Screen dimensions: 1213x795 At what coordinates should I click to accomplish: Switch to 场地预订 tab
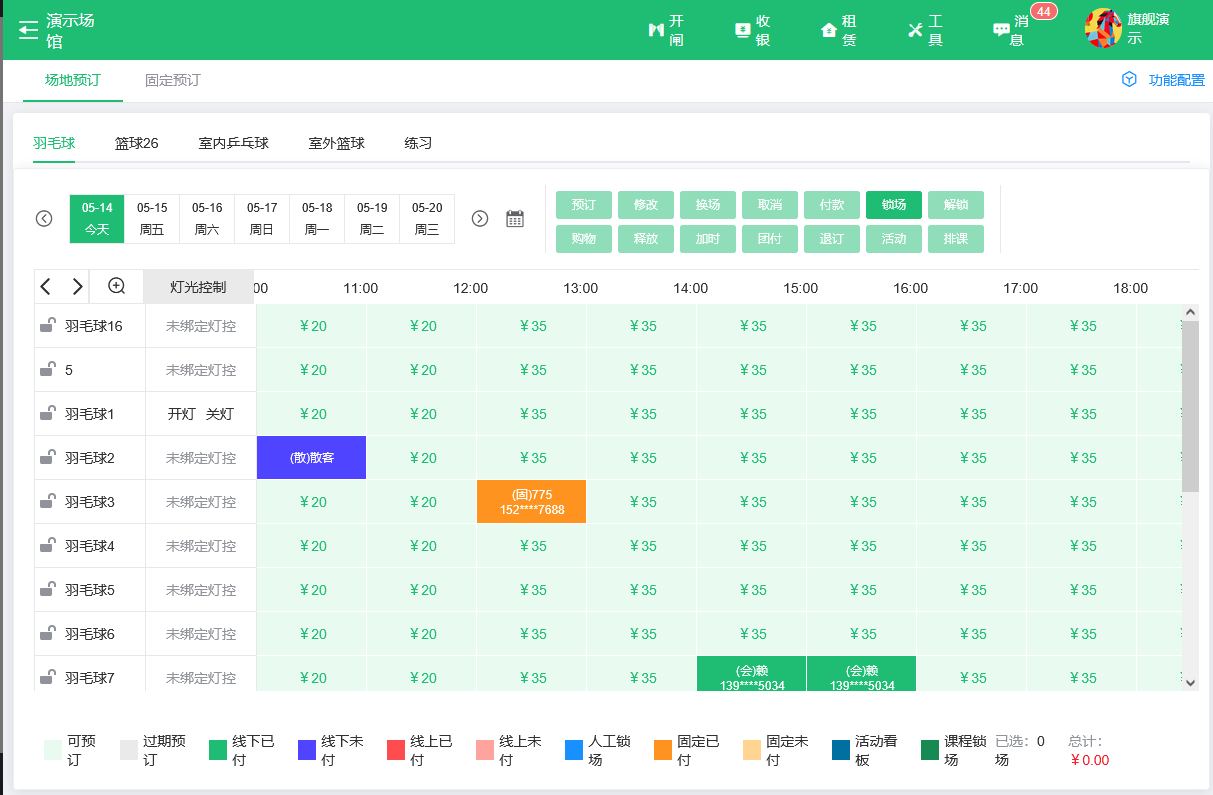(x=73, y=80)
